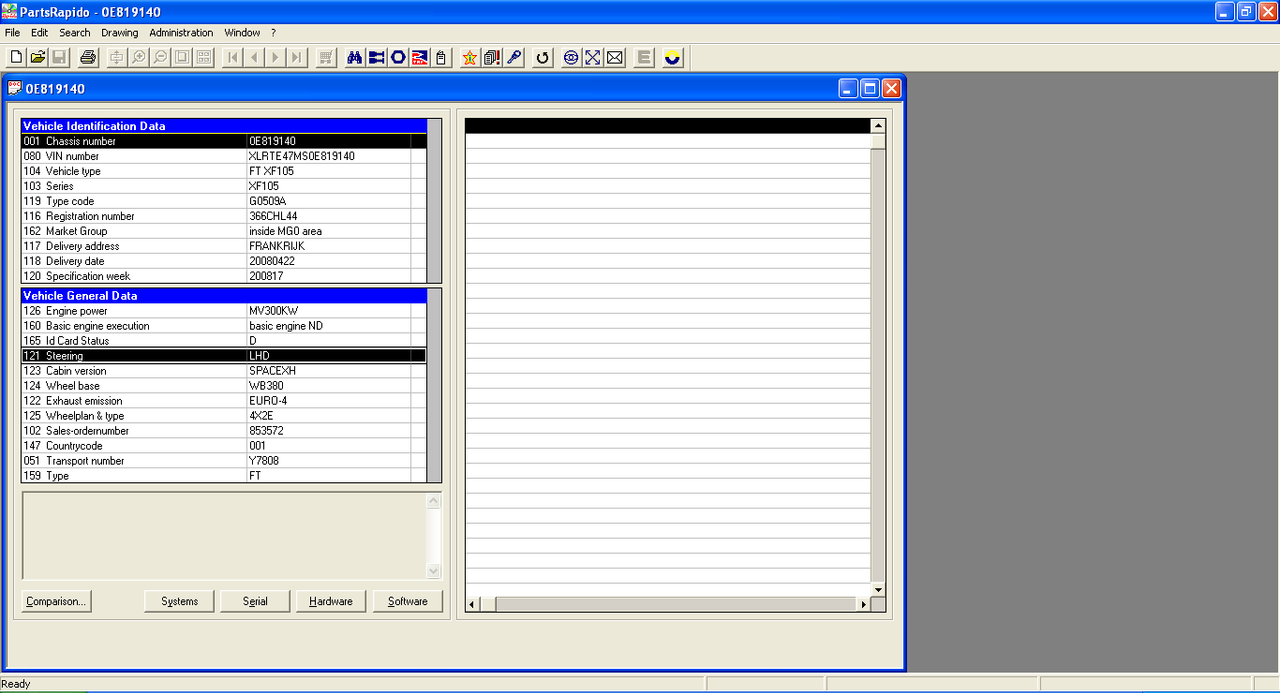Image resolution: width=1280 pixels, height=693 pixels.
Task: Click the blue circle ring toolbar icon
Action: [398, 58]
